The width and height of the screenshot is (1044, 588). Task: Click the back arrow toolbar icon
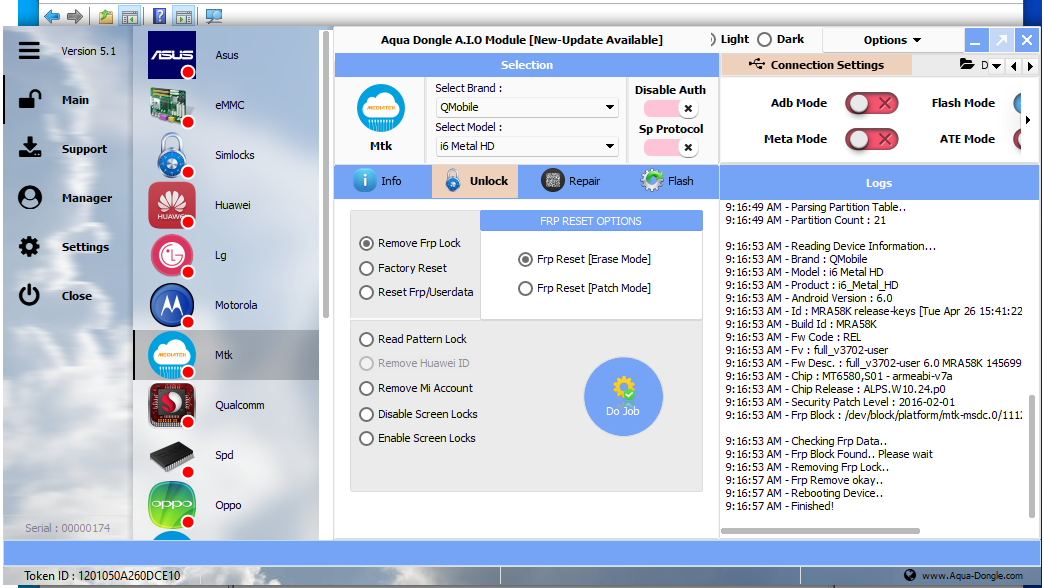(52, 16)
